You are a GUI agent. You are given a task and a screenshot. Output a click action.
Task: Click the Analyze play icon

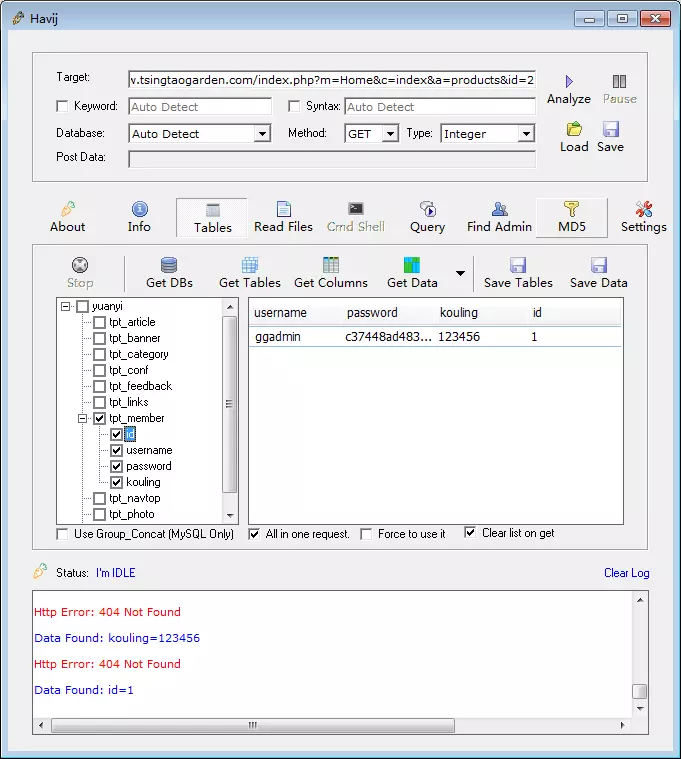pos(569,81)
